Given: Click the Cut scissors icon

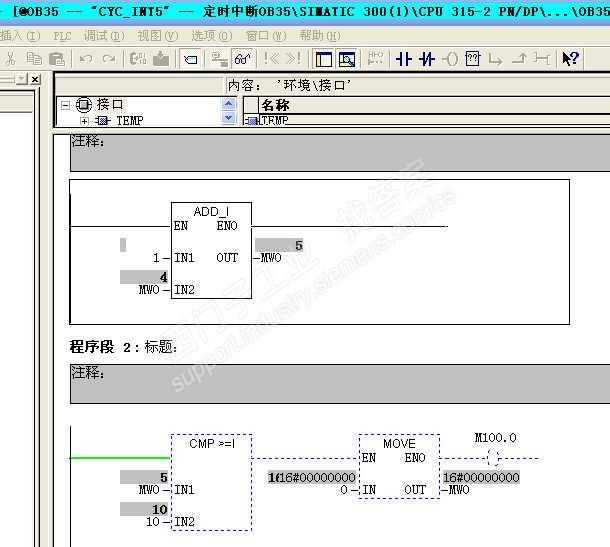Looking at the screenshot, I should click(11, 59).
